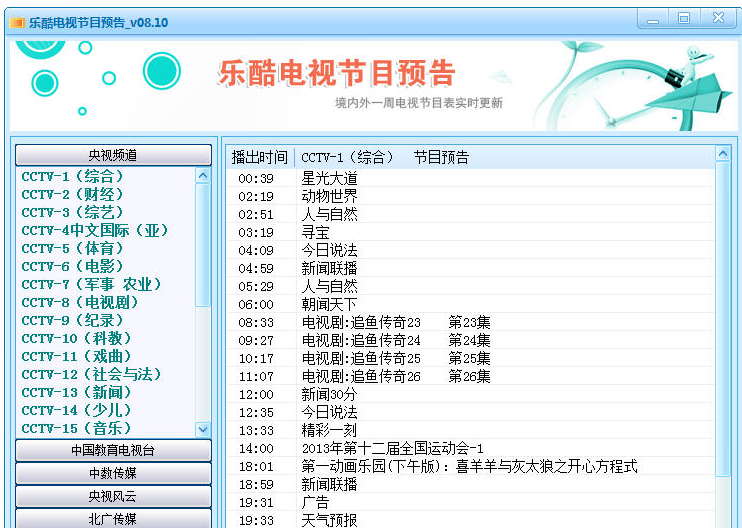
Task: Select channel CCTV-1（综合）
Action: (x=72, y=176)
